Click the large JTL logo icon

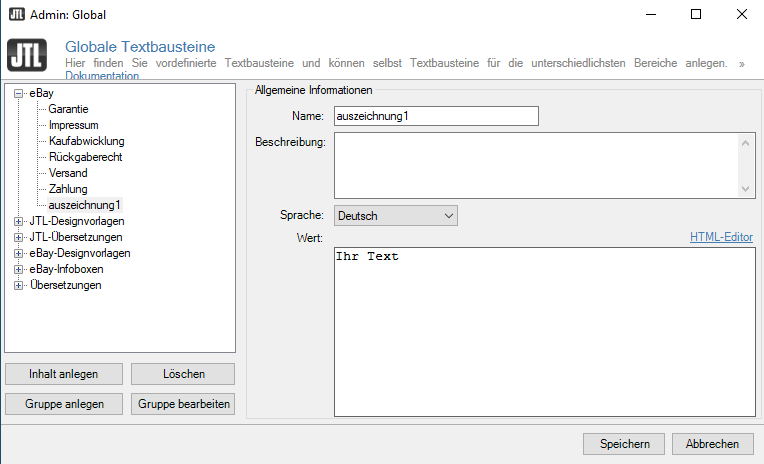(x=27, y=55)
